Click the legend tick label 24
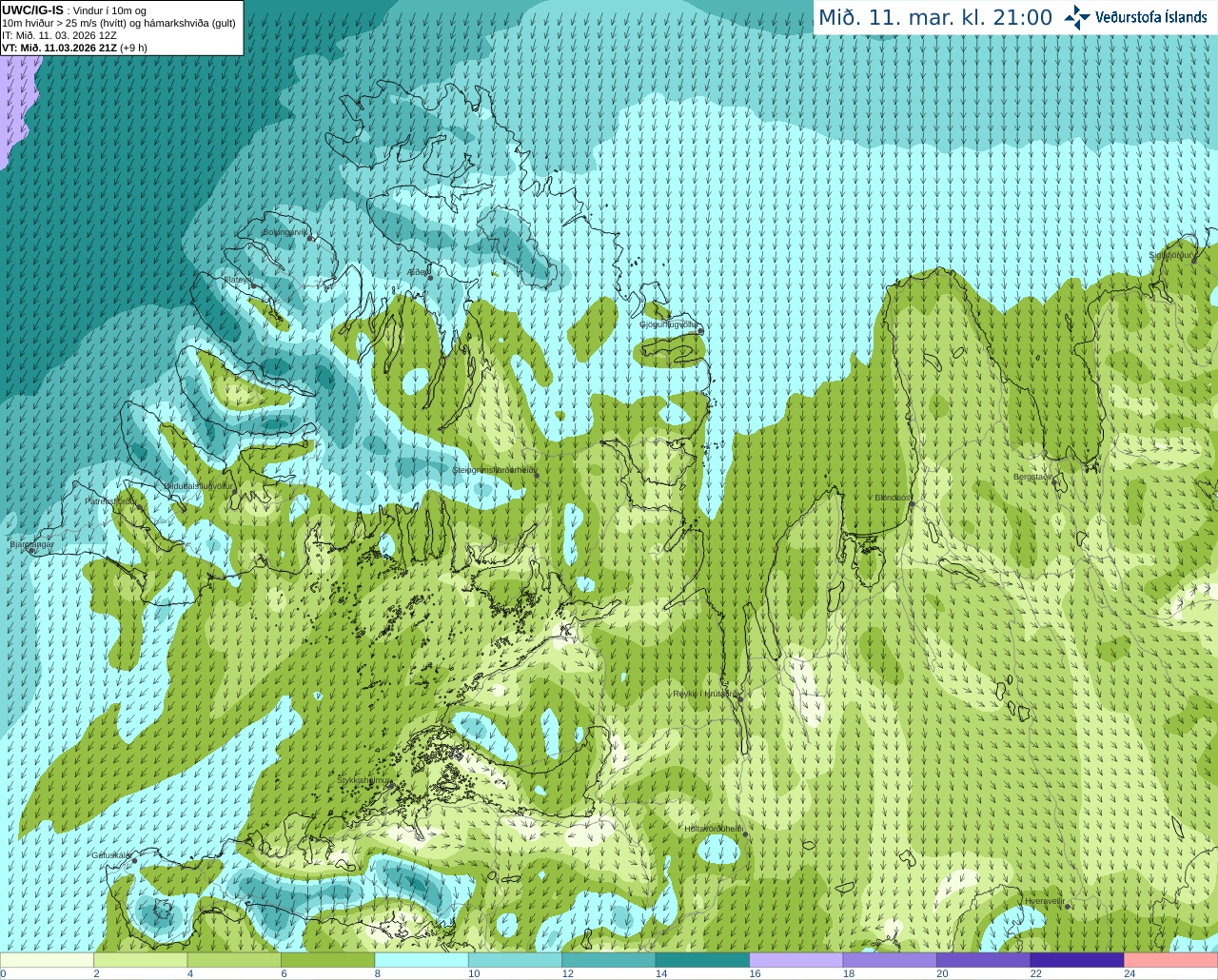 (1130, 973)
